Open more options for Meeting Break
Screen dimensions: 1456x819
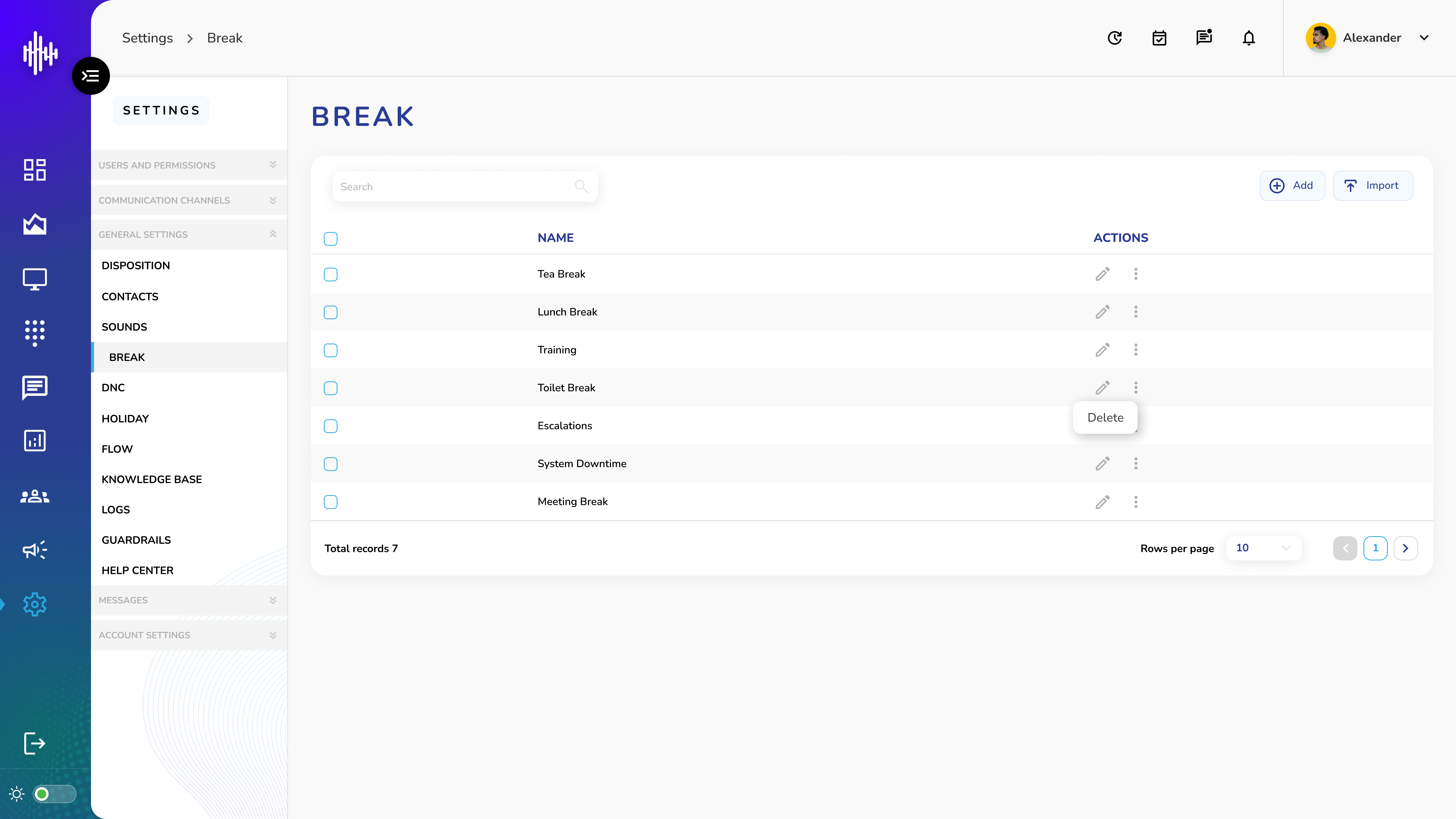coord(1135,502)
